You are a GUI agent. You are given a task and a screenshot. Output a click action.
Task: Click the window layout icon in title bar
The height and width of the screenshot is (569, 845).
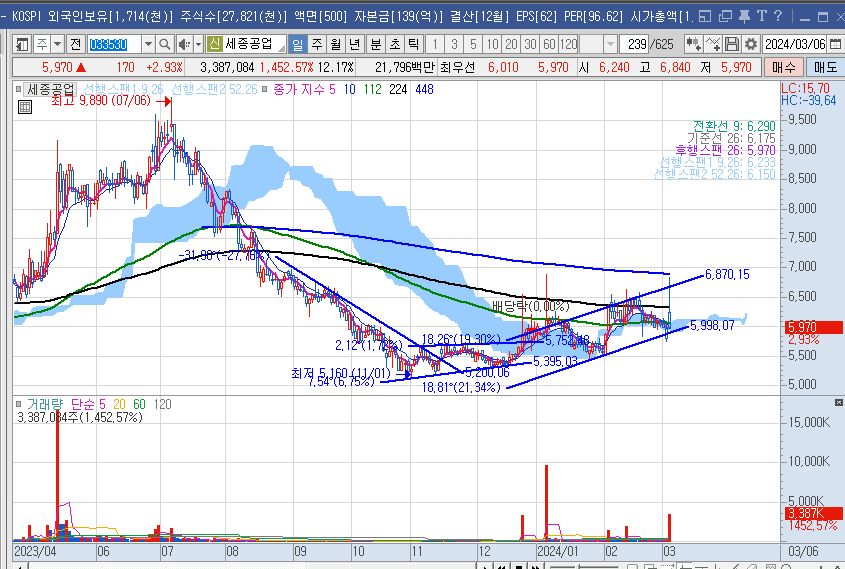point(705,17)
